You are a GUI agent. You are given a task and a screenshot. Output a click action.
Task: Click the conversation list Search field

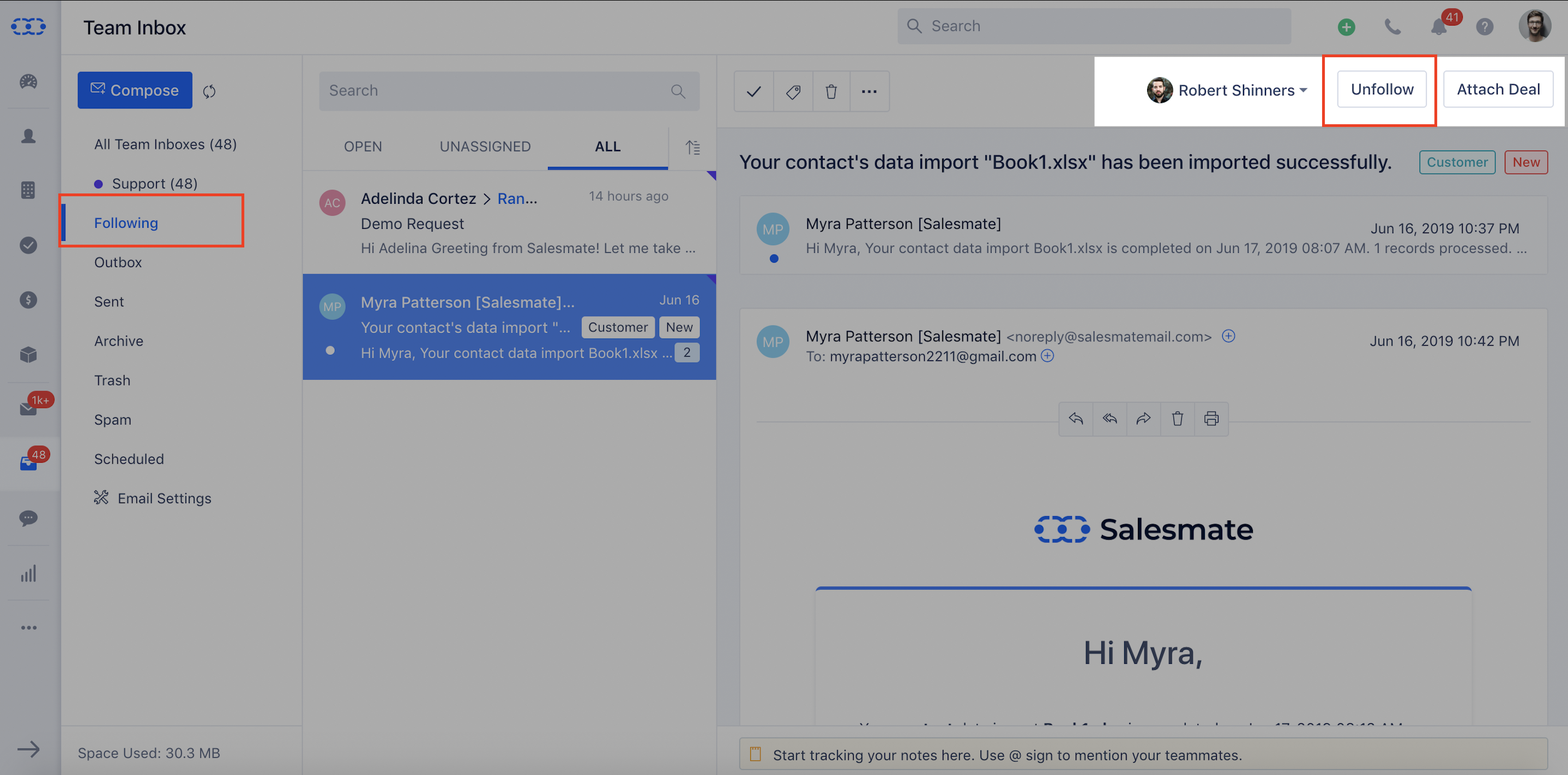[x=509, y=91]
